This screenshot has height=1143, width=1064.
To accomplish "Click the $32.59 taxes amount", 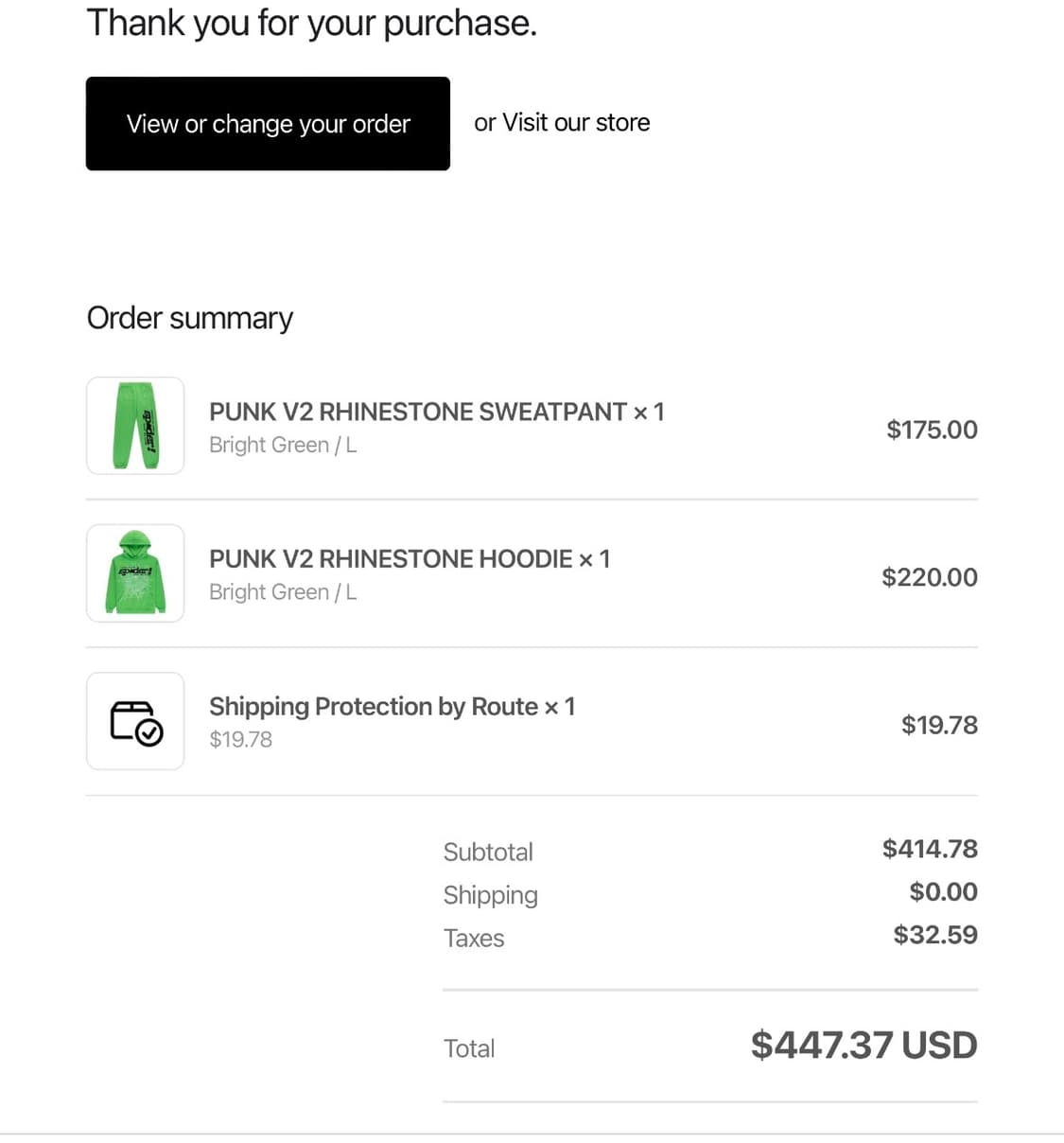I will (935, 935).
